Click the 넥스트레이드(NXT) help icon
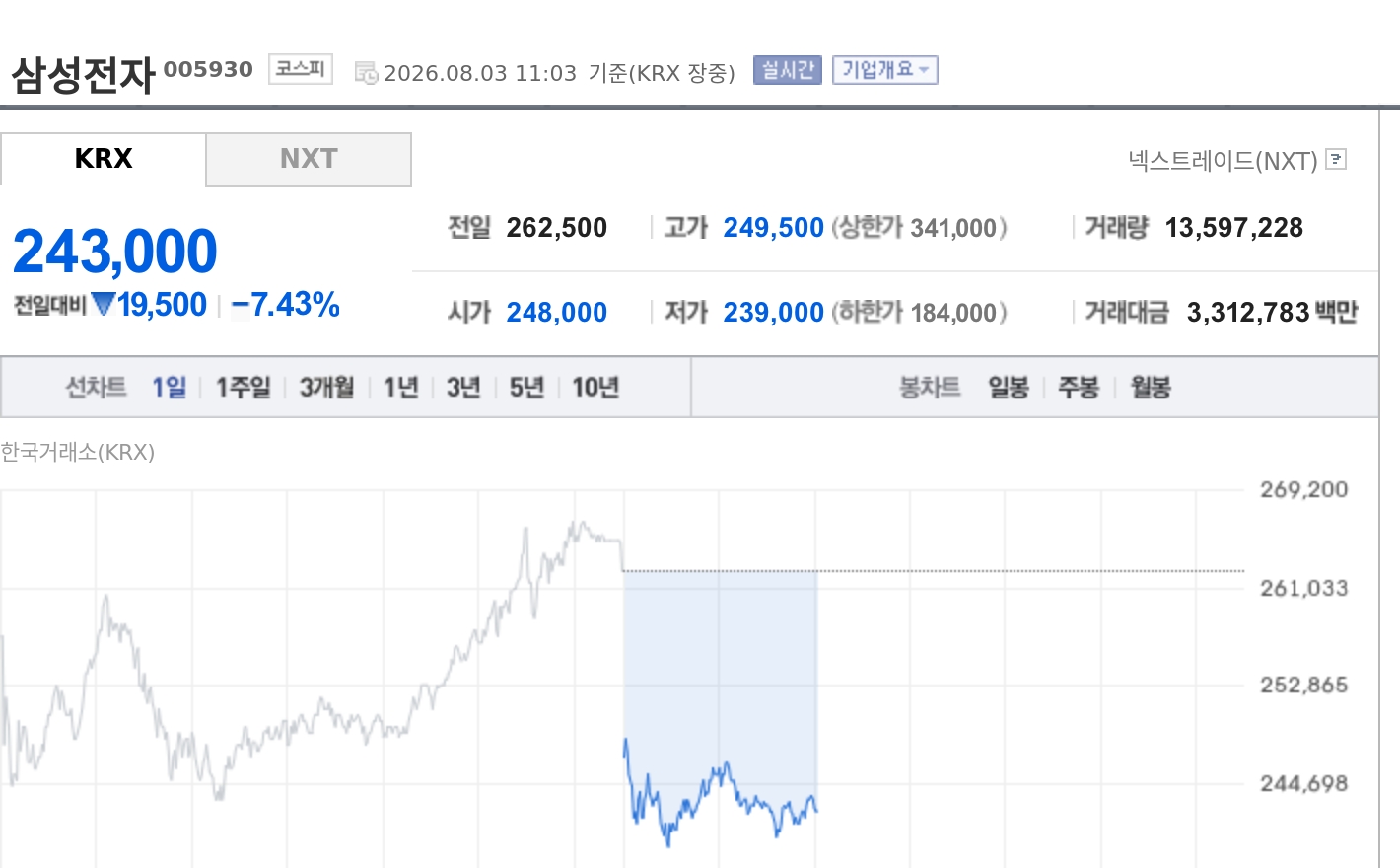Screen dimensions: 1400x868 click(1336, 159)
